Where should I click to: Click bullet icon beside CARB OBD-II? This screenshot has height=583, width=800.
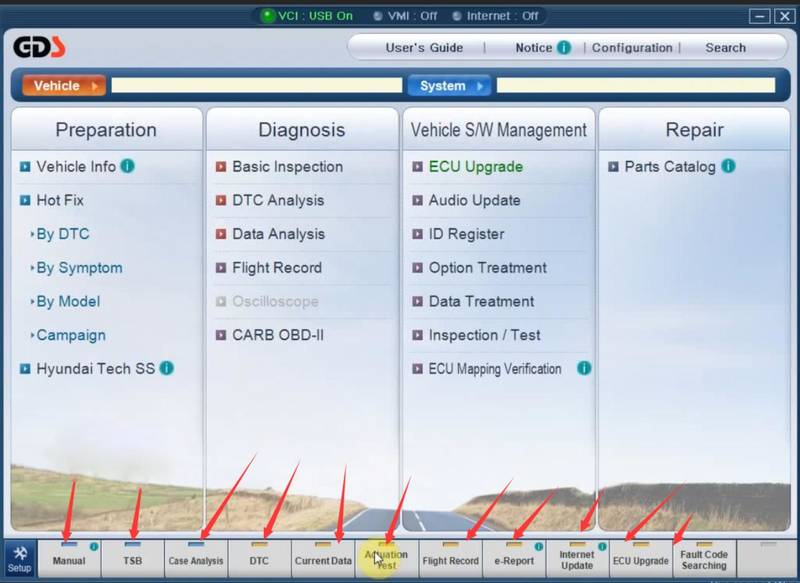(x=221, y=335)
